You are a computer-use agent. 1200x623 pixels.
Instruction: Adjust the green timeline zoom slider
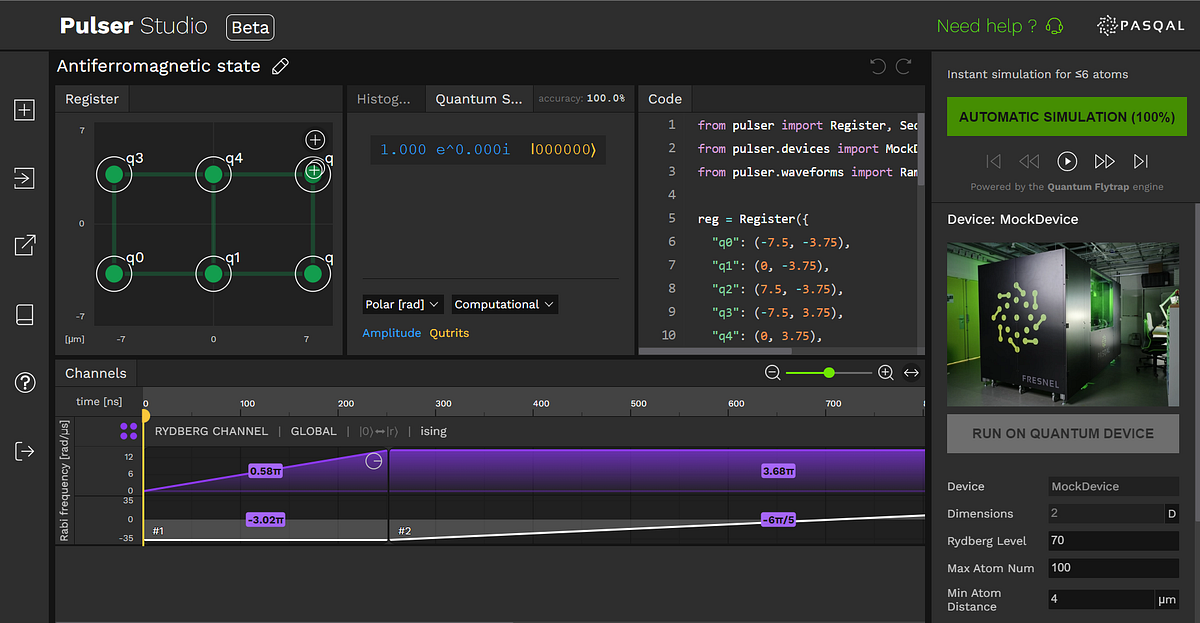tap(828, 372)
